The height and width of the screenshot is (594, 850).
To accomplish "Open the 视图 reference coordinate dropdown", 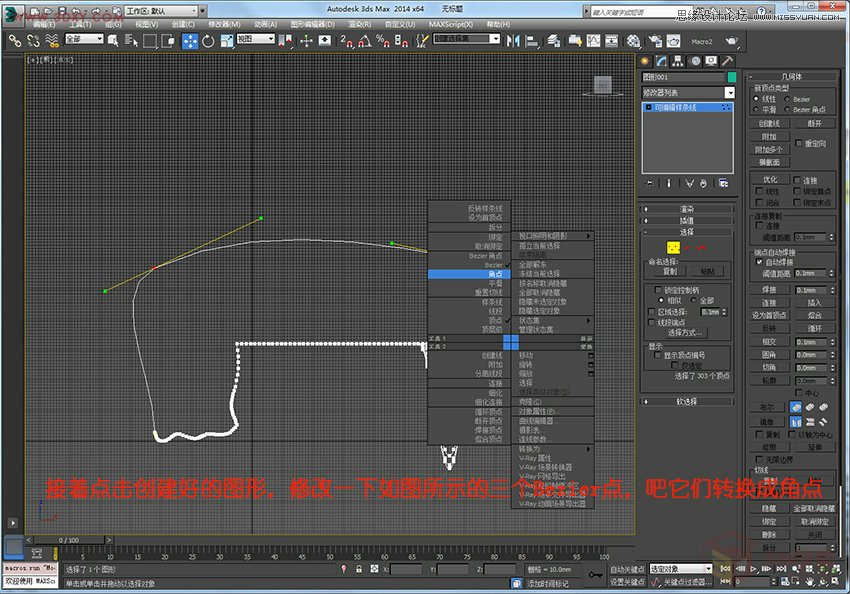I will pos(255,38).
